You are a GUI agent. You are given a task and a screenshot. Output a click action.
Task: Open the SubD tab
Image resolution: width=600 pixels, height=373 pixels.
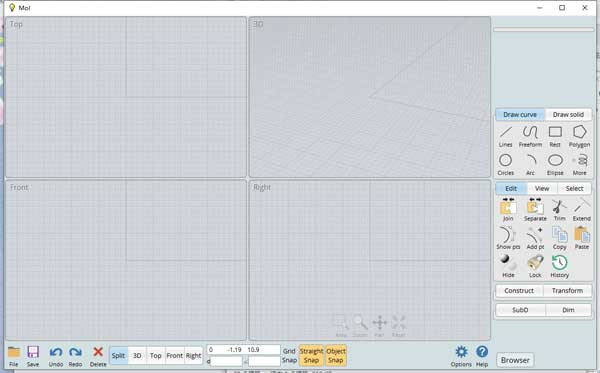point(520,310)
